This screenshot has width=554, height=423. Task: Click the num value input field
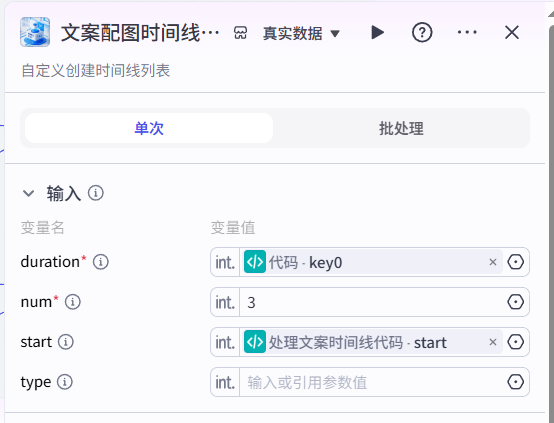(x=371, y=302)
